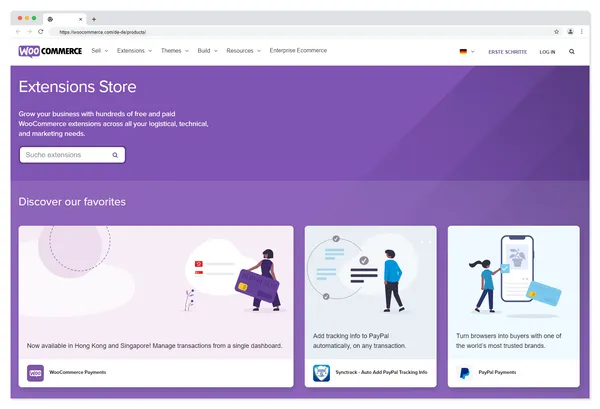Click Synctrack - Auto Add PayPal Tracking Info
This screenshot has height=409, width=600.
382,372
